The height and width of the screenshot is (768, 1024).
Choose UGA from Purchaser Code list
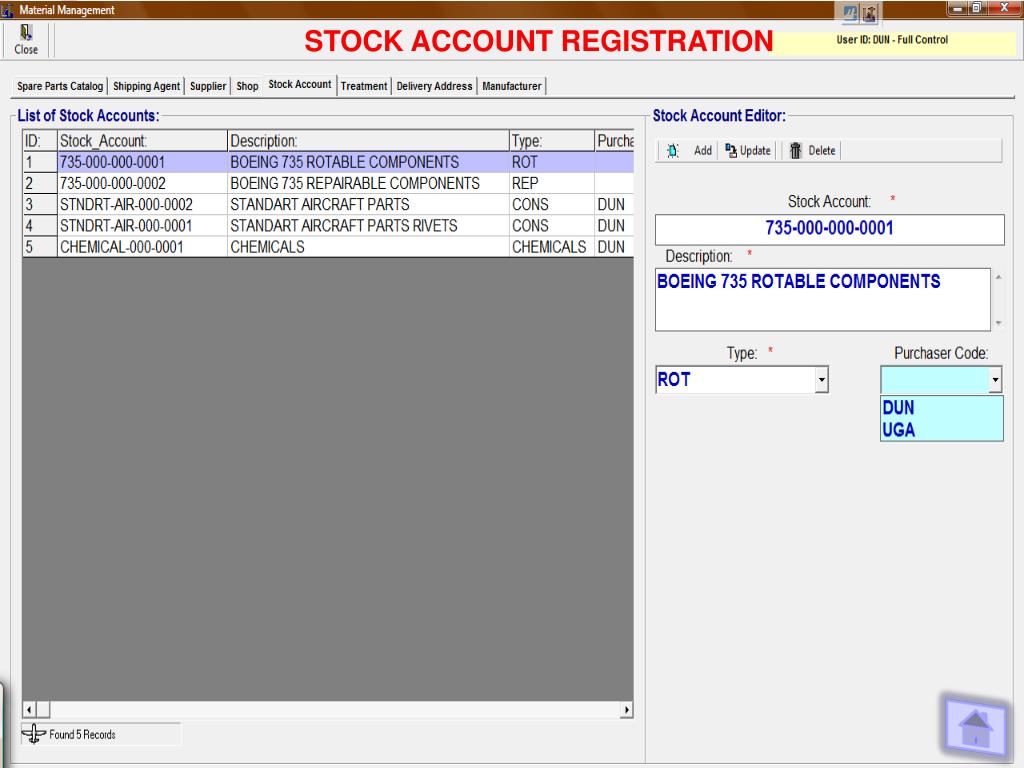941,430
